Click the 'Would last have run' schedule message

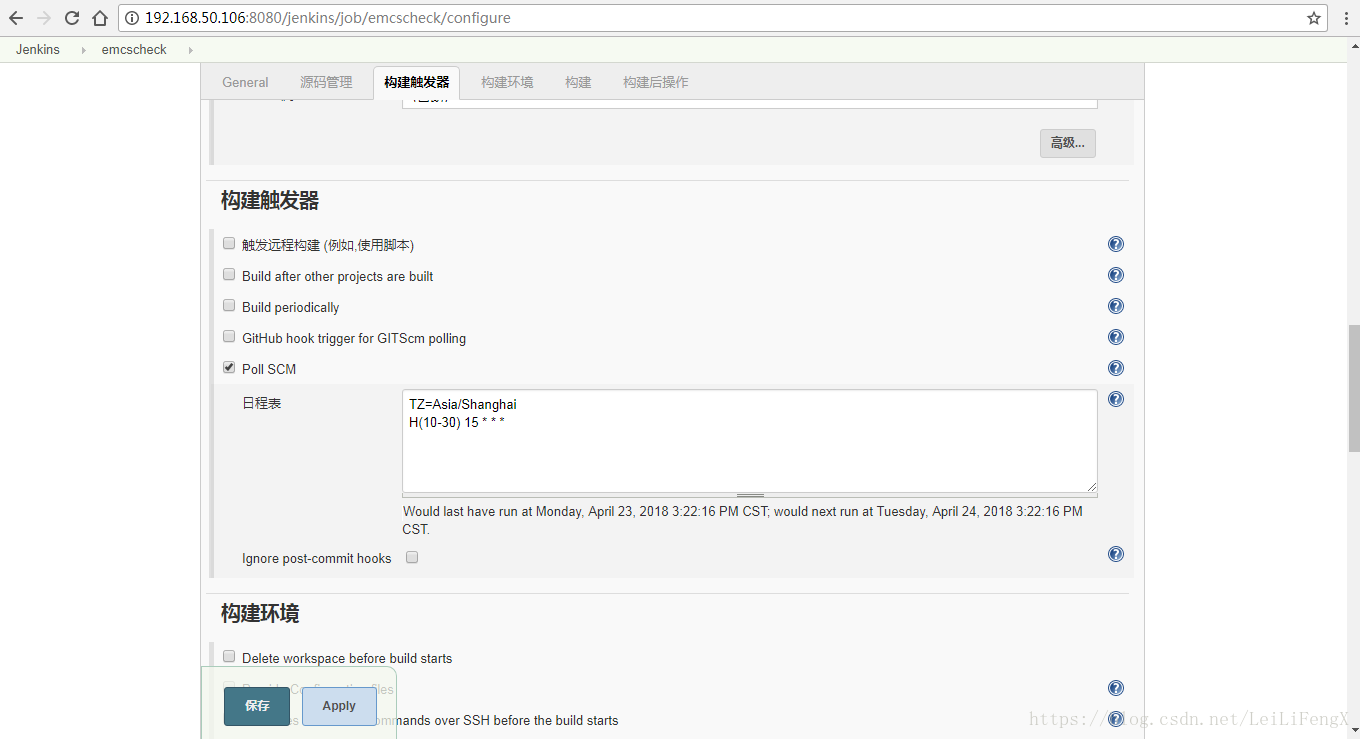point(742,520)
